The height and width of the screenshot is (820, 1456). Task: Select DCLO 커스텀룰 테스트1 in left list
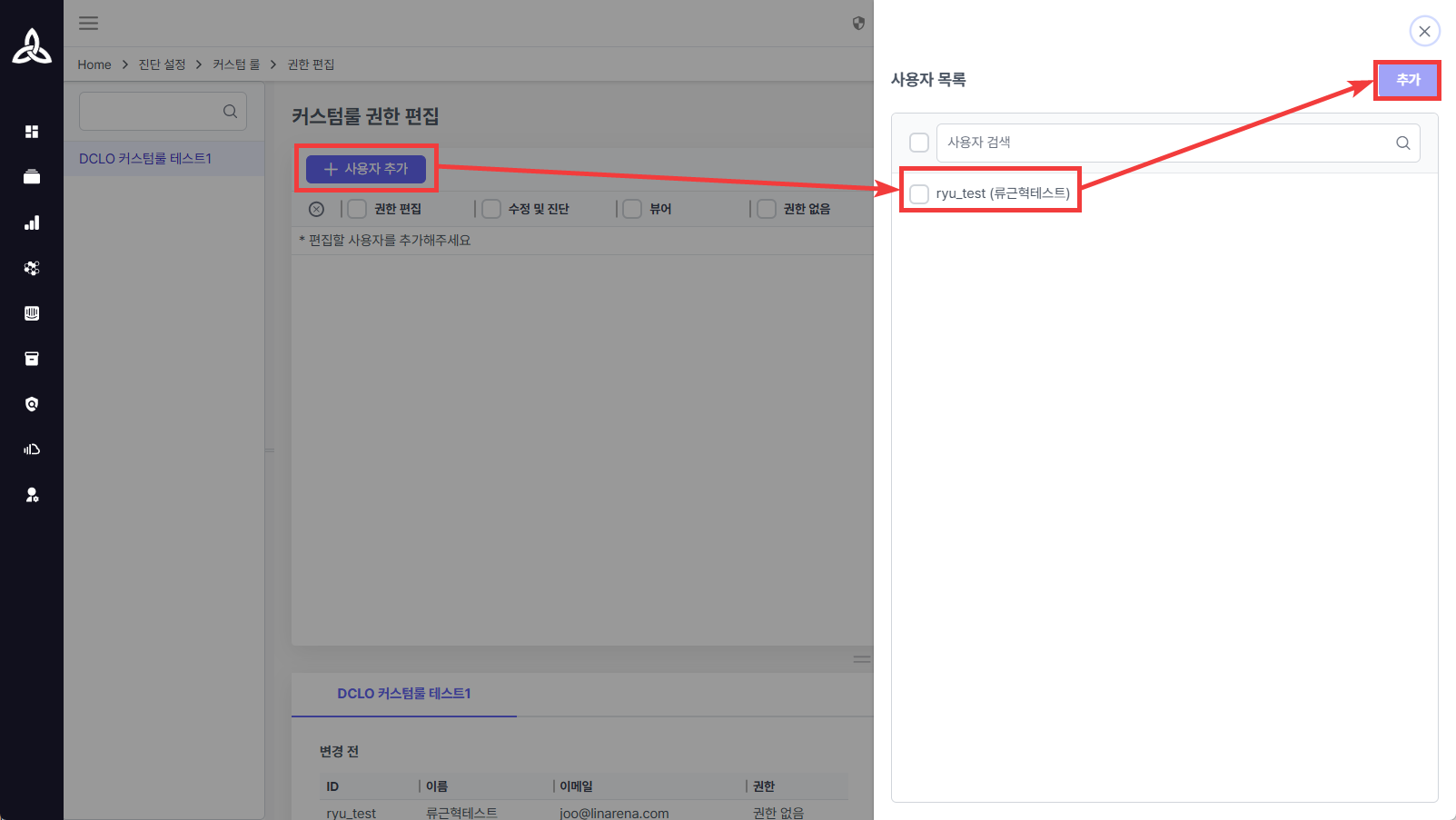145,159
